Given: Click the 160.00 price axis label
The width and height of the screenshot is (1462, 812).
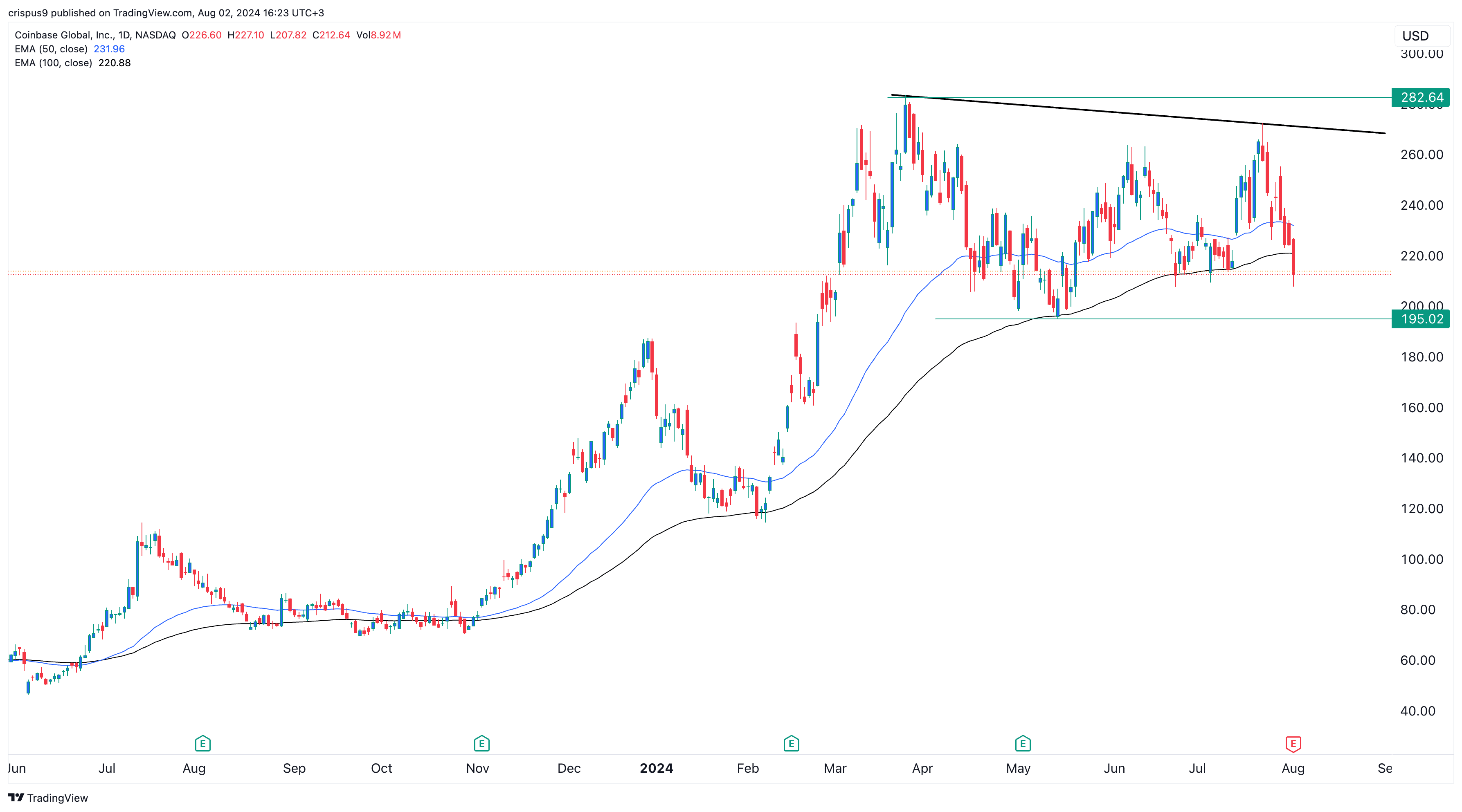Looking at the screenshot, I should click(1422, 407).
